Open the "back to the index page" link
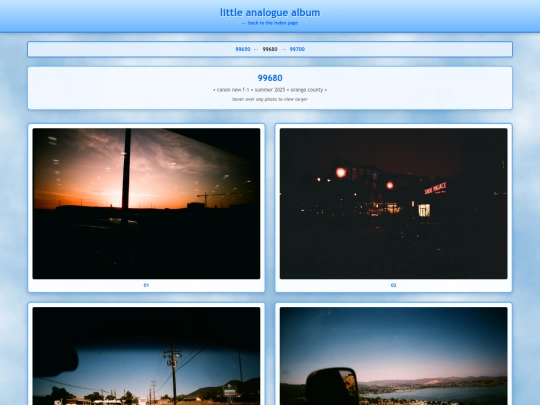540x405 pixels. (x=270, y=23)
